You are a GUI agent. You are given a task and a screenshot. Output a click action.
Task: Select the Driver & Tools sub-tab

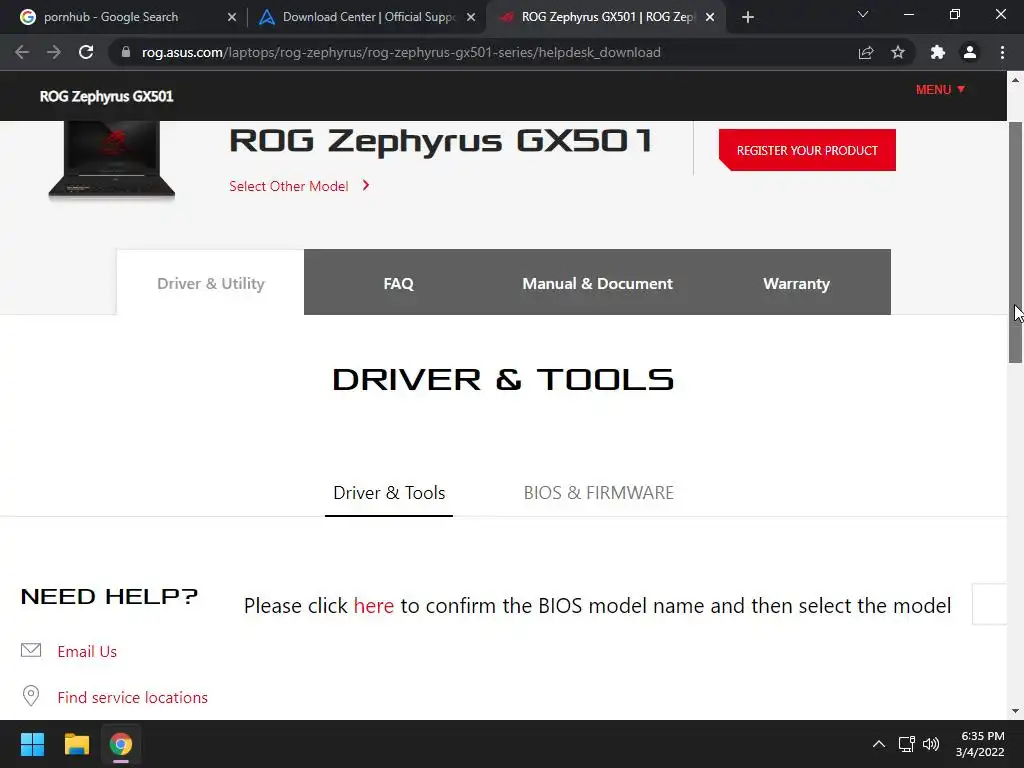click(x=389, y=492)
